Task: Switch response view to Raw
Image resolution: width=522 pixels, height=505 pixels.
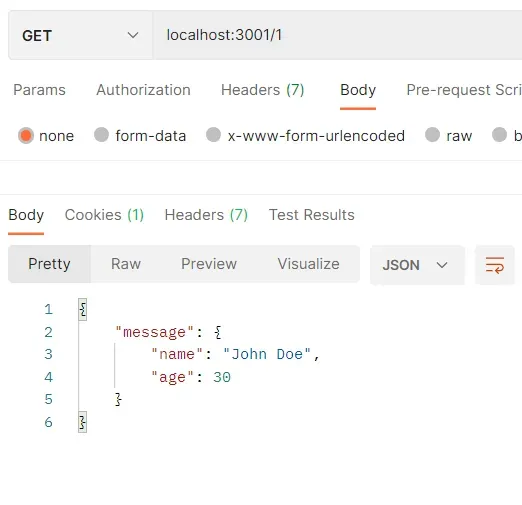Action: 126,264
